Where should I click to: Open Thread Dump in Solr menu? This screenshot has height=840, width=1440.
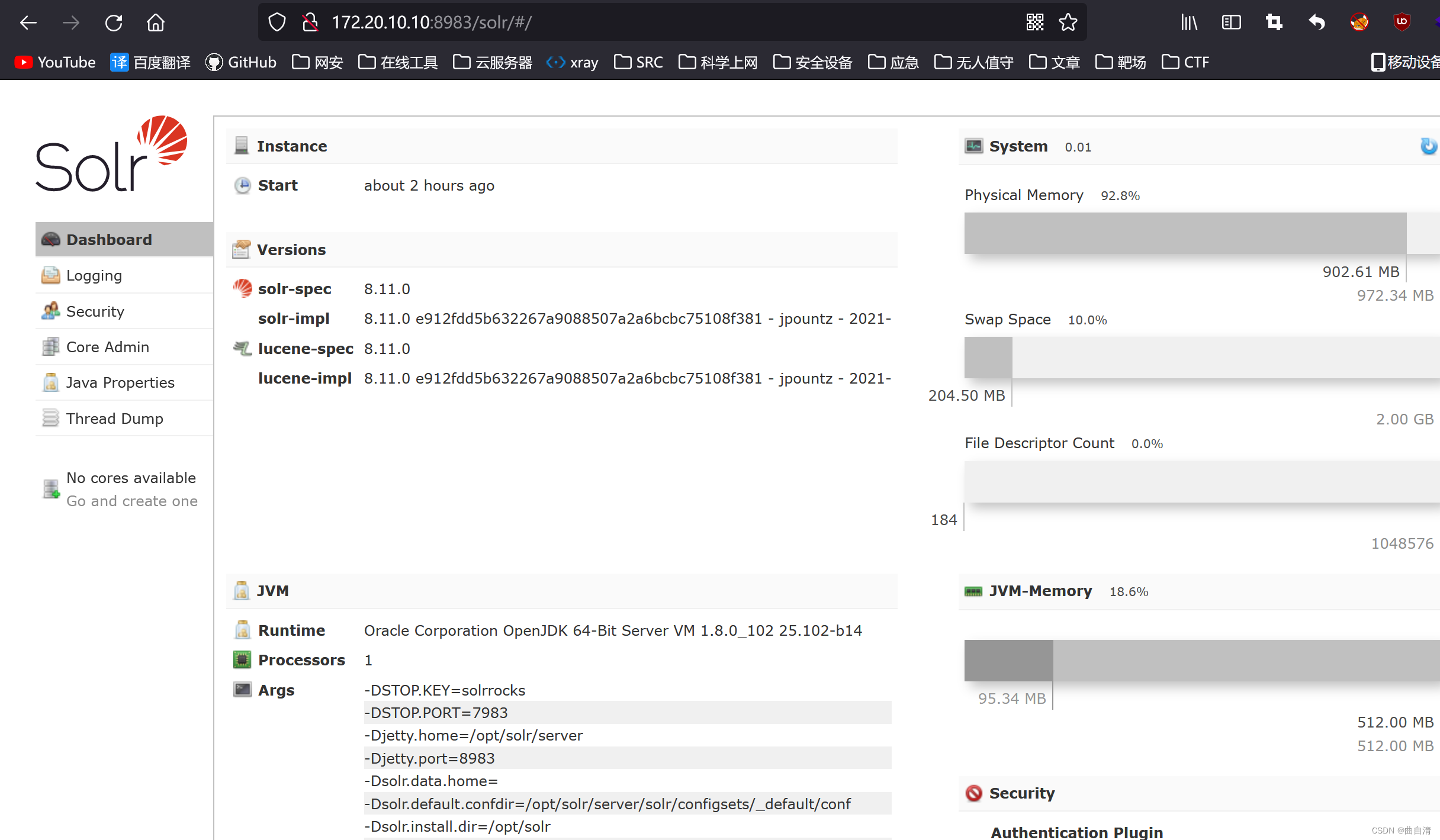[x=124, y=418]
